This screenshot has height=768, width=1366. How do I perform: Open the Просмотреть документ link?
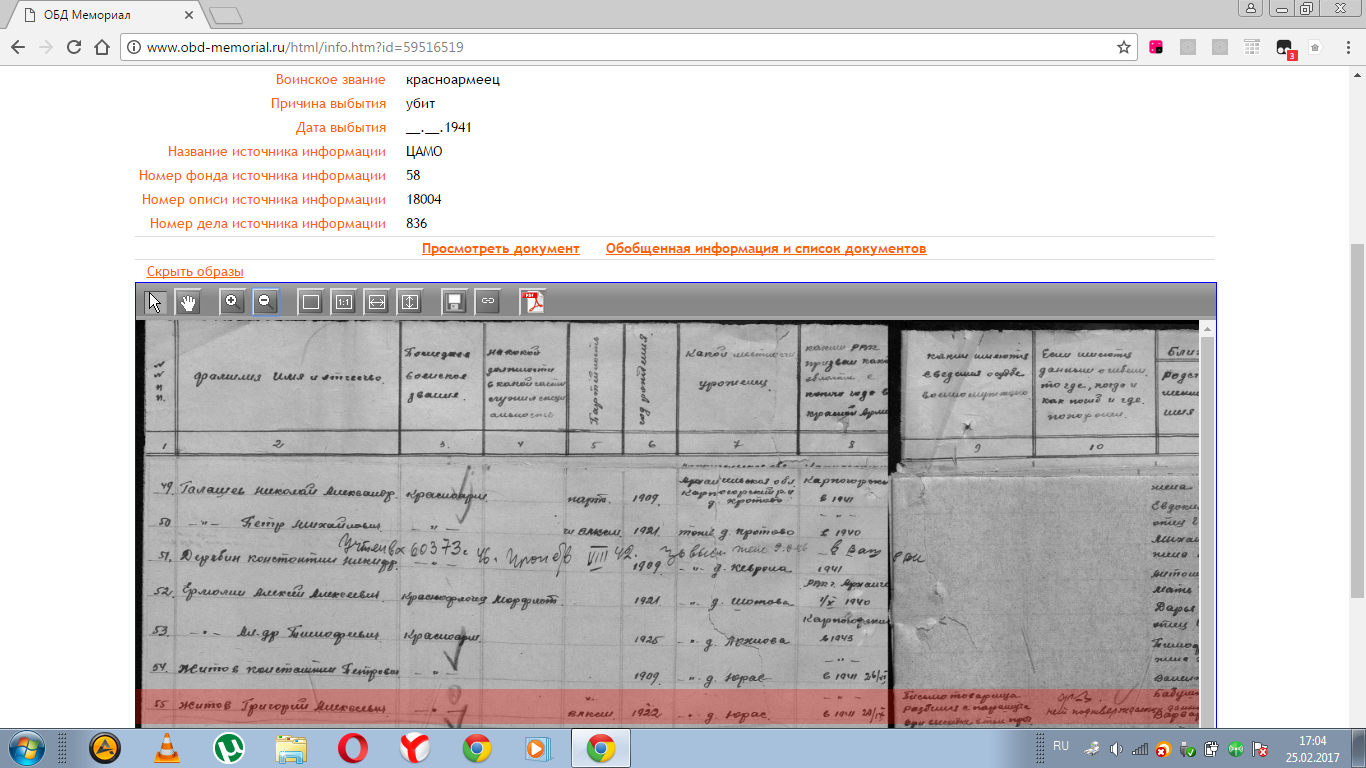501,249
